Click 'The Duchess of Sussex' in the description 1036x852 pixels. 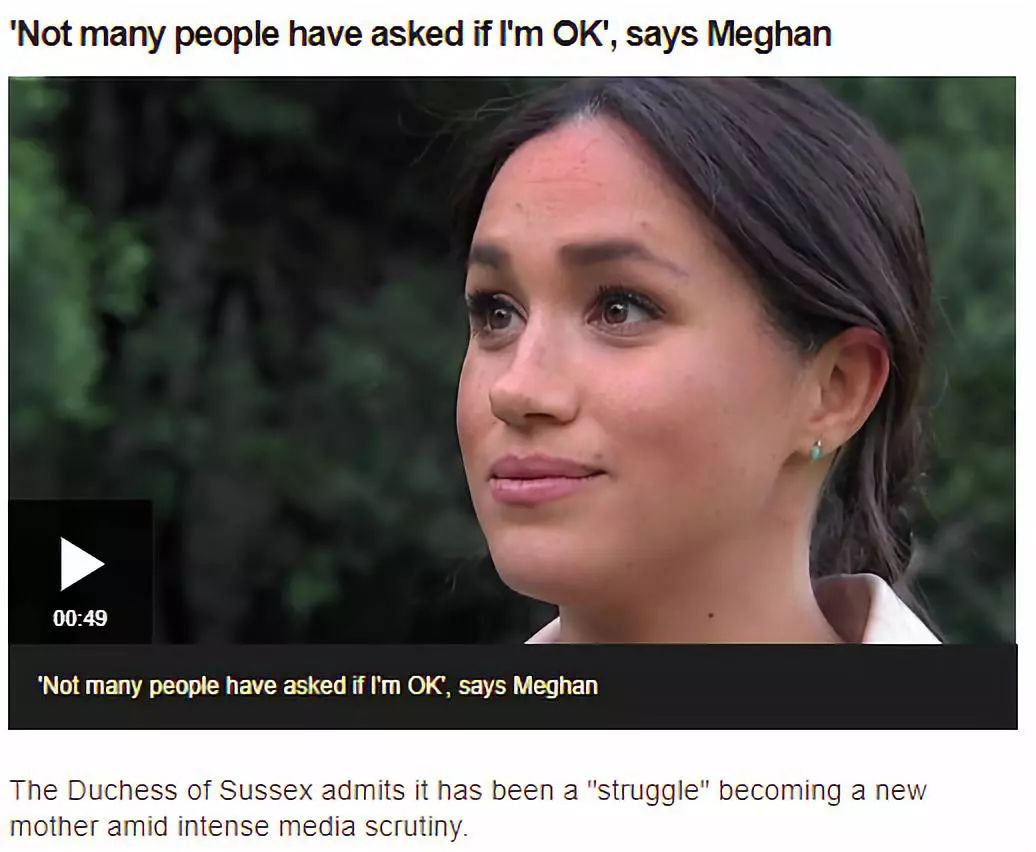[x=161, y=790]
